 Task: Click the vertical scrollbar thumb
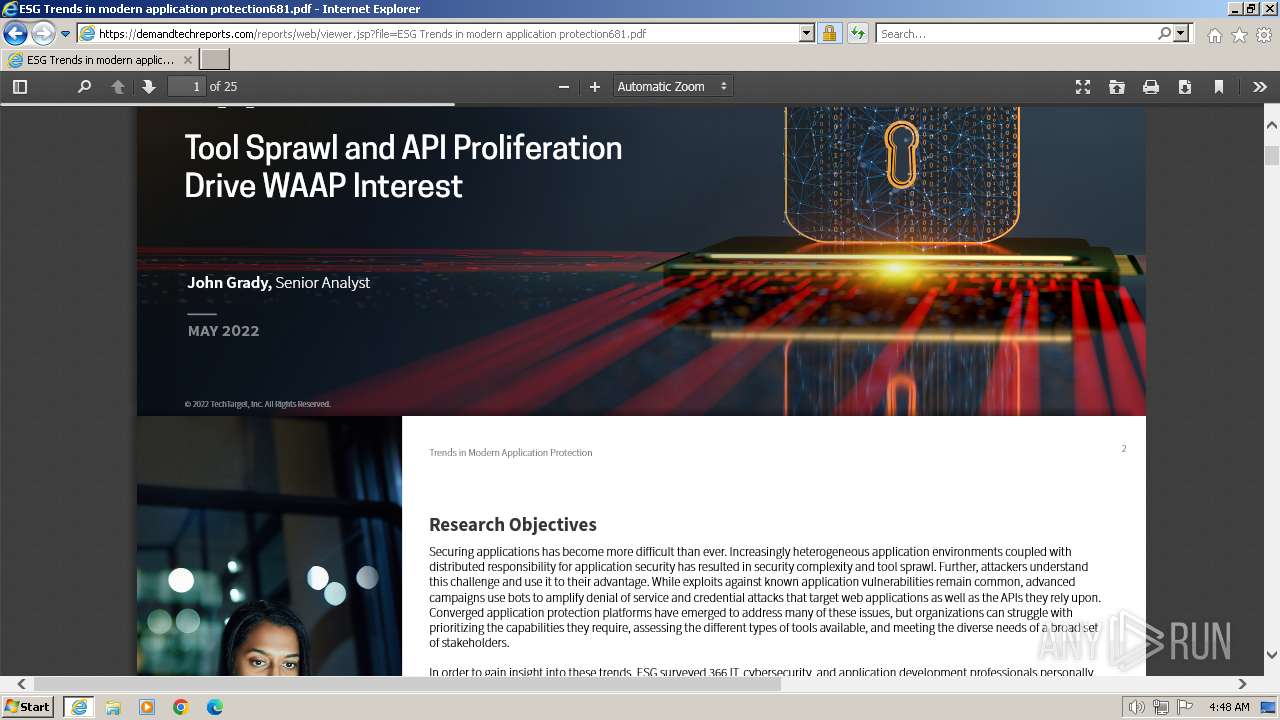tap(1272, 156)
